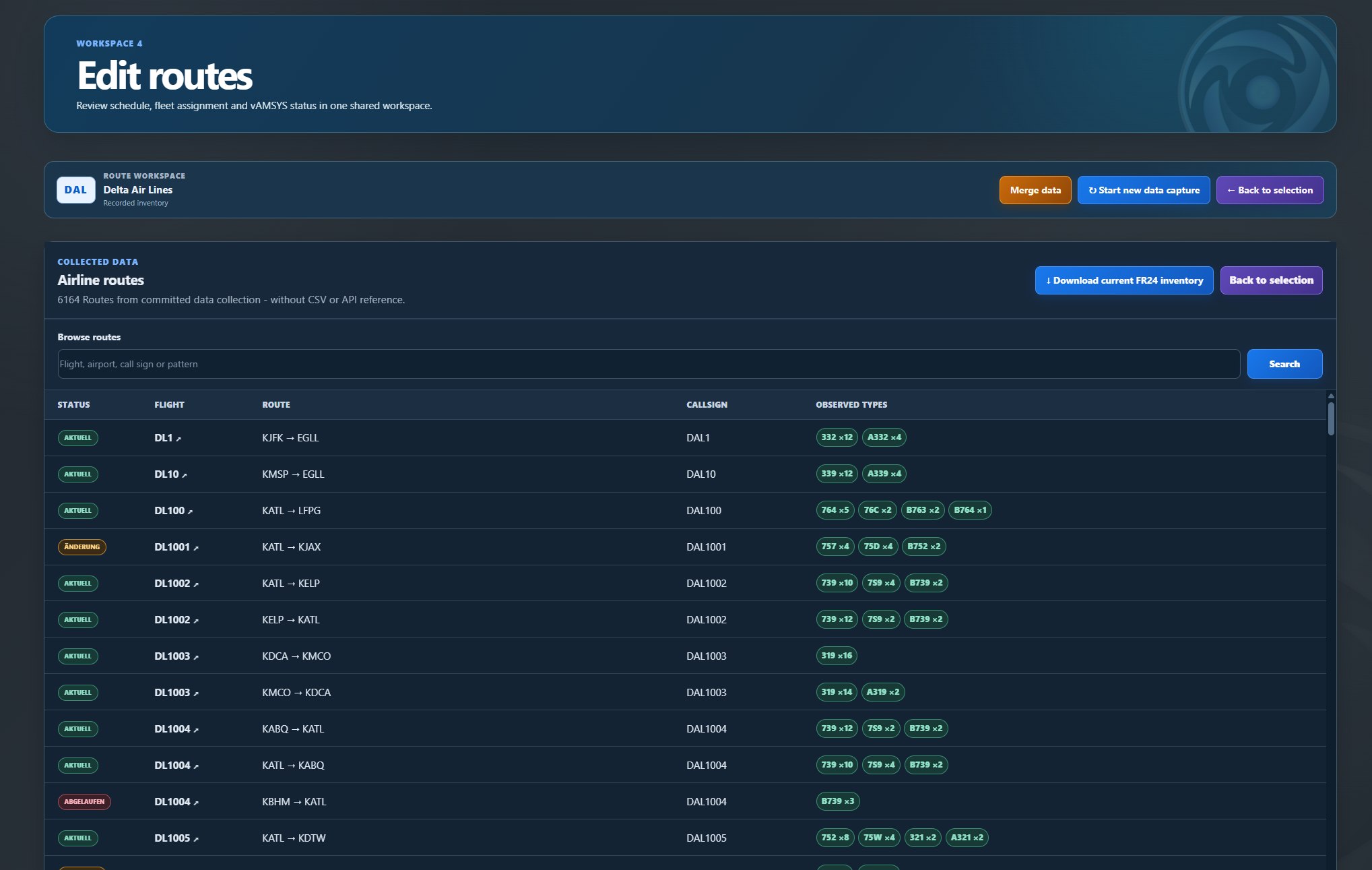Click the FLIGHT column header

point(169,405)
